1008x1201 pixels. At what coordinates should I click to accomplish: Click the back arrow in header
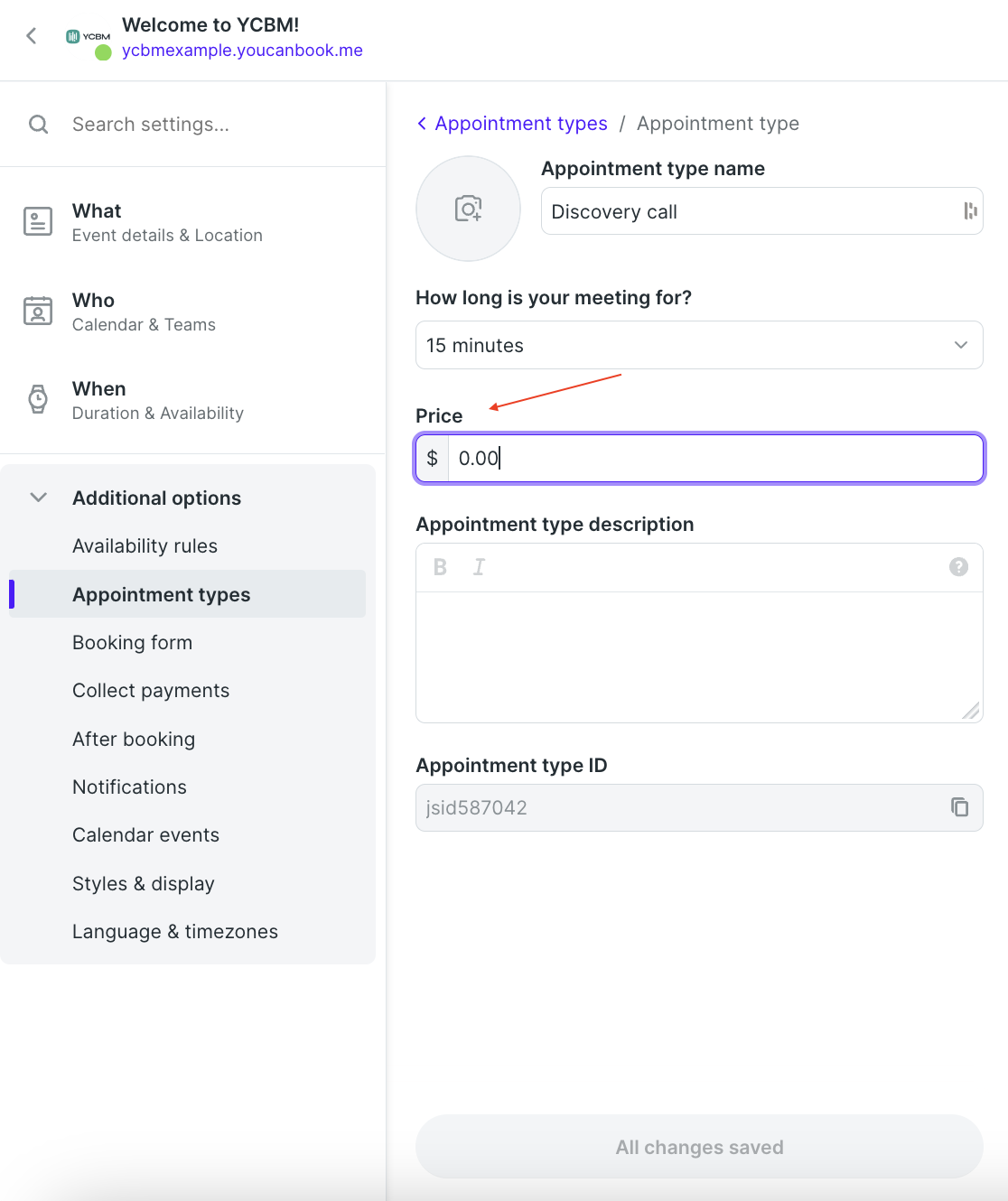click(x=32, y=36)
